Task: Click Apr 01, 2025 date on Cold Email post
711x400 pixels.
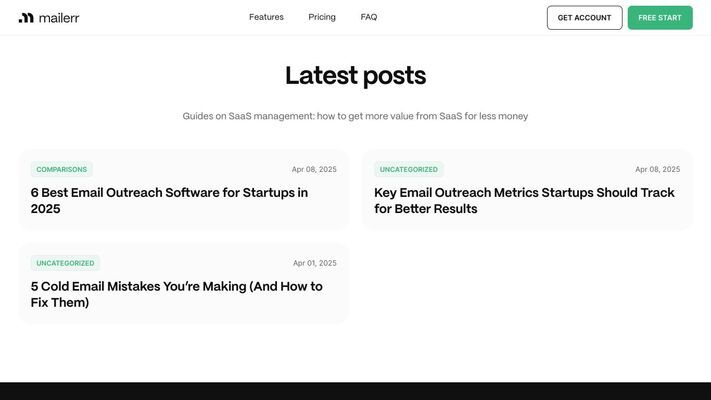Action: (315, 263)
